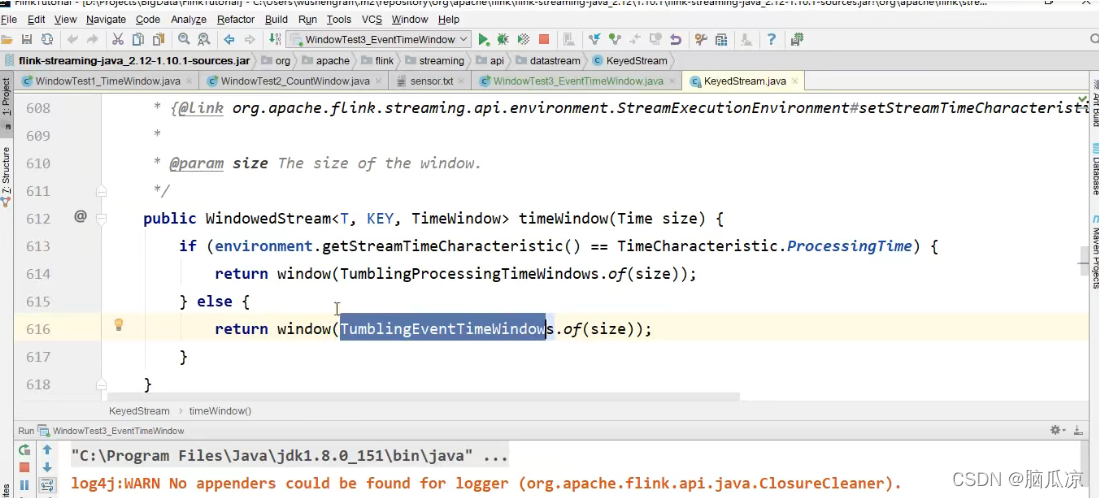1099x498 pixels.
Task: Click the KeyedStream class breadcrumb in navigation bar
Action: [x=629, y=61]
